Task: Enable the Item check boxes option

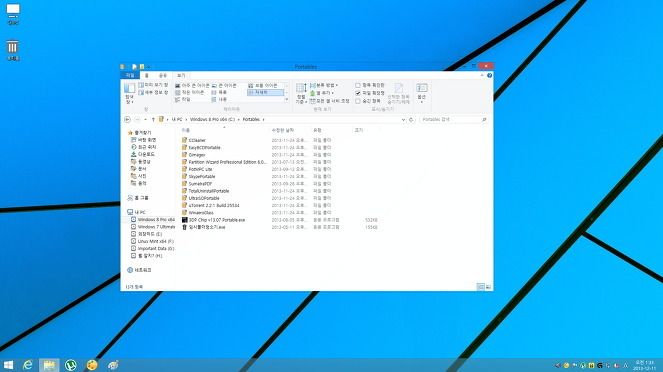Action: point(358,85)
